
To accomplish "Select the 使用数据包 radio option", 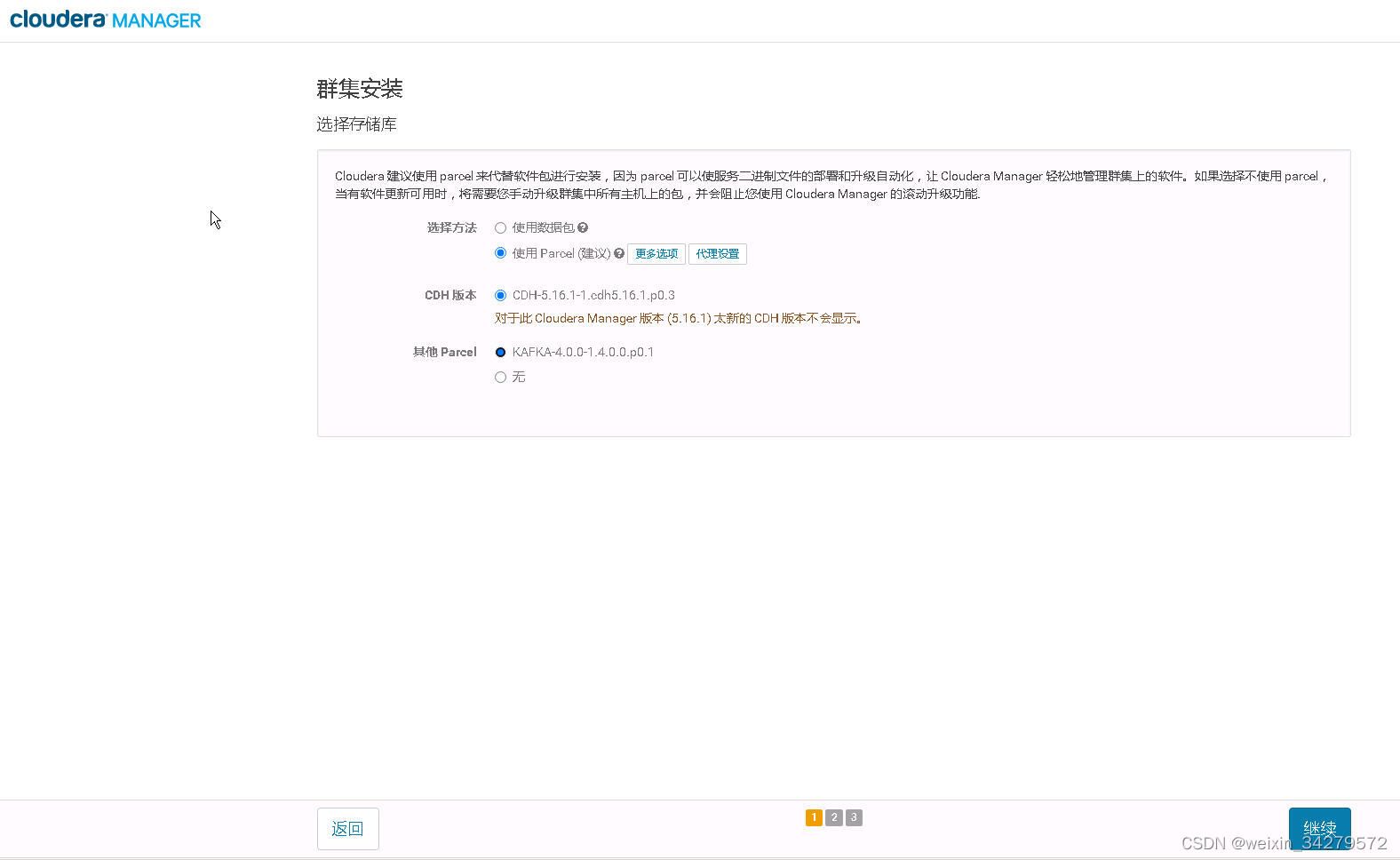I will (x=500, y=228).
